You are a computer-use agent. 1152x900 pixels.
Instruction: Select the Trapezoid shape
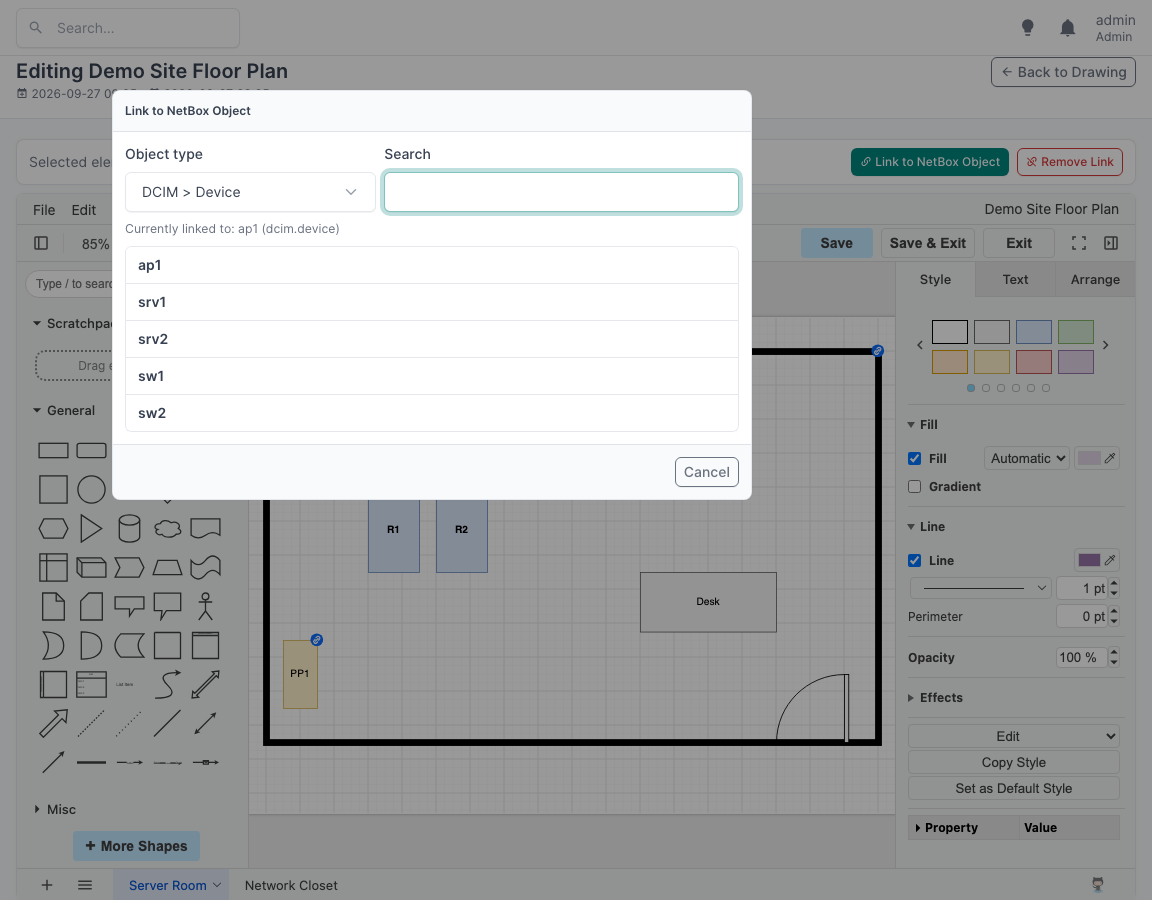[x=168, y=567]
